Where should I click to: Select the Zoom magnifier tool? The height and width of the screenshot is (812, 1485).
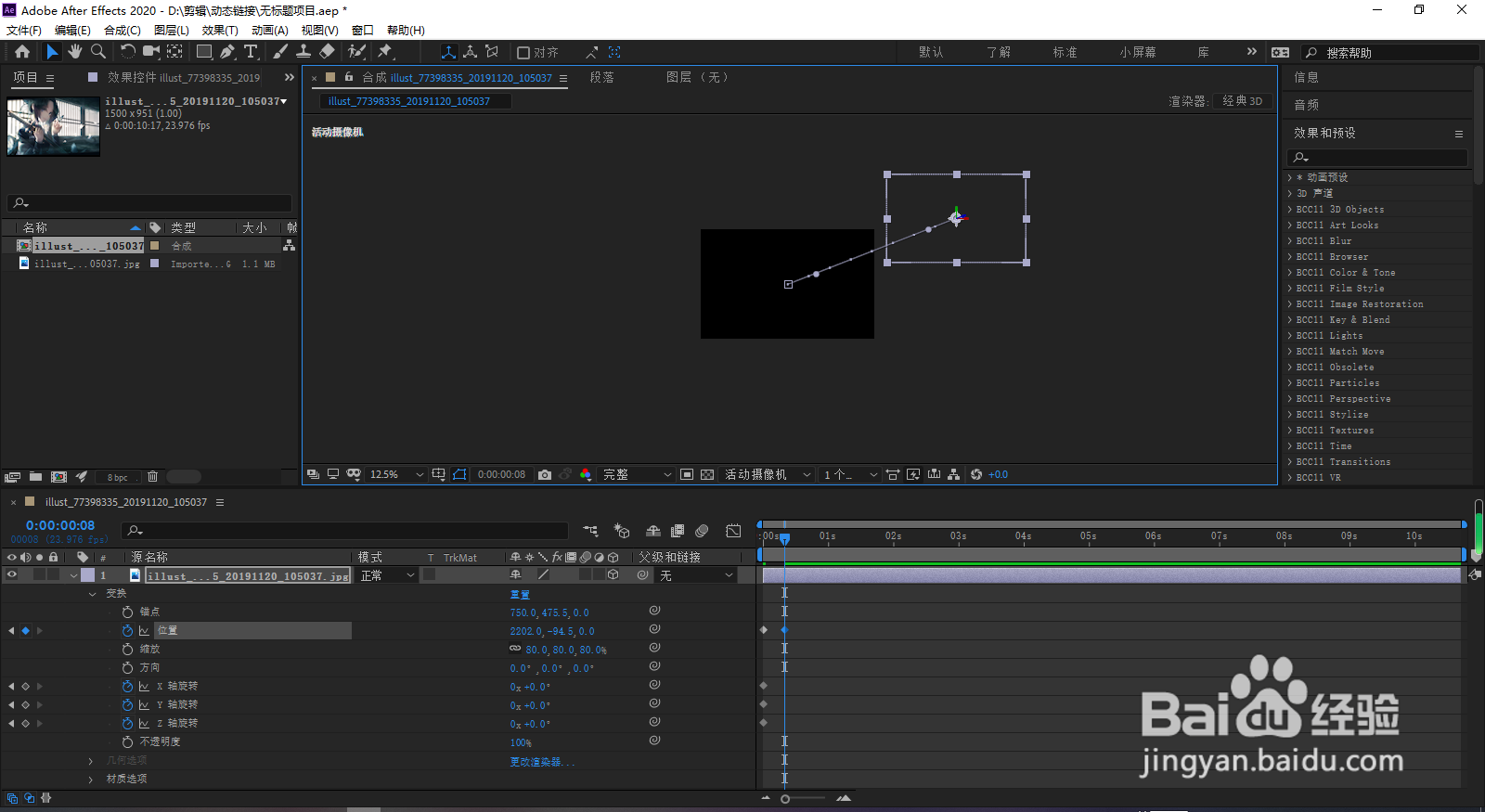[98, 52]
